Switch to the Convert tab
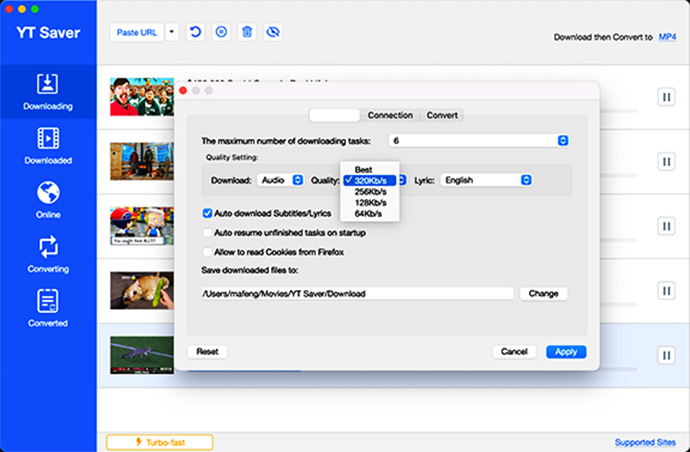690x452 pixels. click(442, 115)
